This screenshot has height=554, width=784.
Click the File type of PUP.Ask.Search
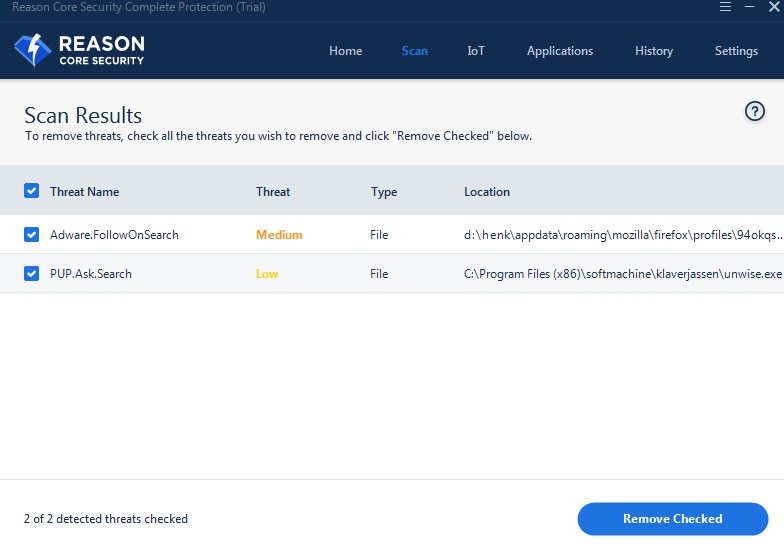pos(379,274)
